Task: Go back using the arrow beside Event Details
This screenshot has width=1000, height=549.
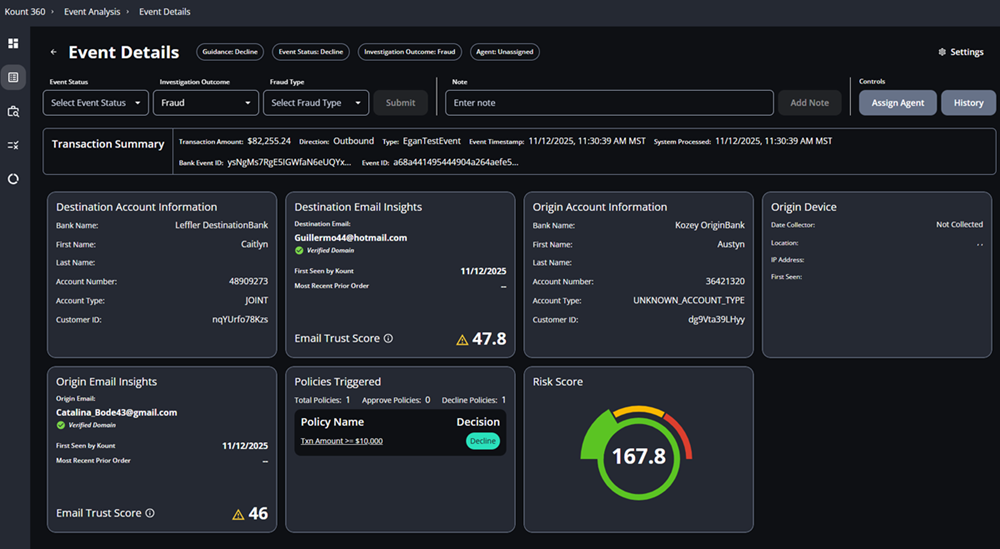Action: (x=54, y=52)
